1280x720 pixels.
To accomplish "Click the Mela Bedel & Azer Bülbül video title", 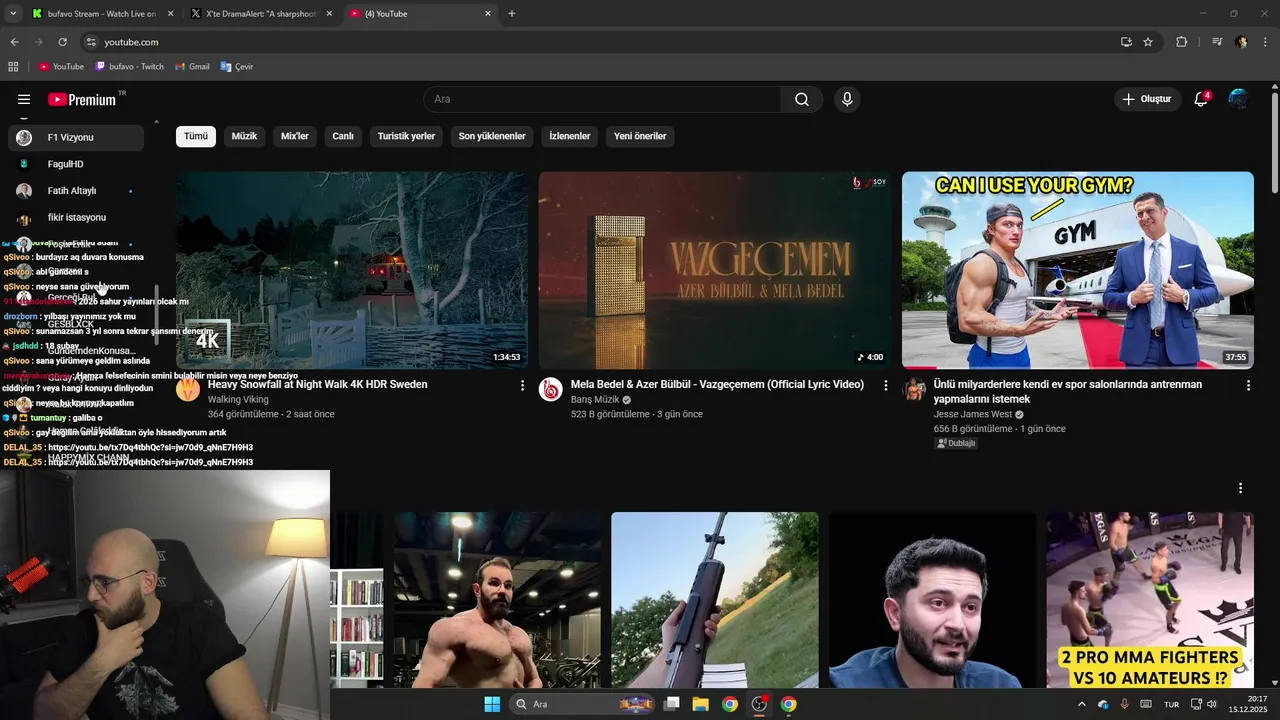I will tap(717, 384).
